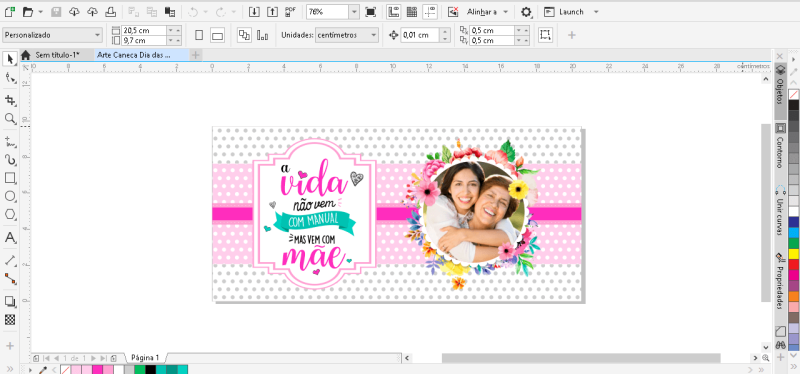
Task: Toggle snap off button
Action: coord(453,11)
